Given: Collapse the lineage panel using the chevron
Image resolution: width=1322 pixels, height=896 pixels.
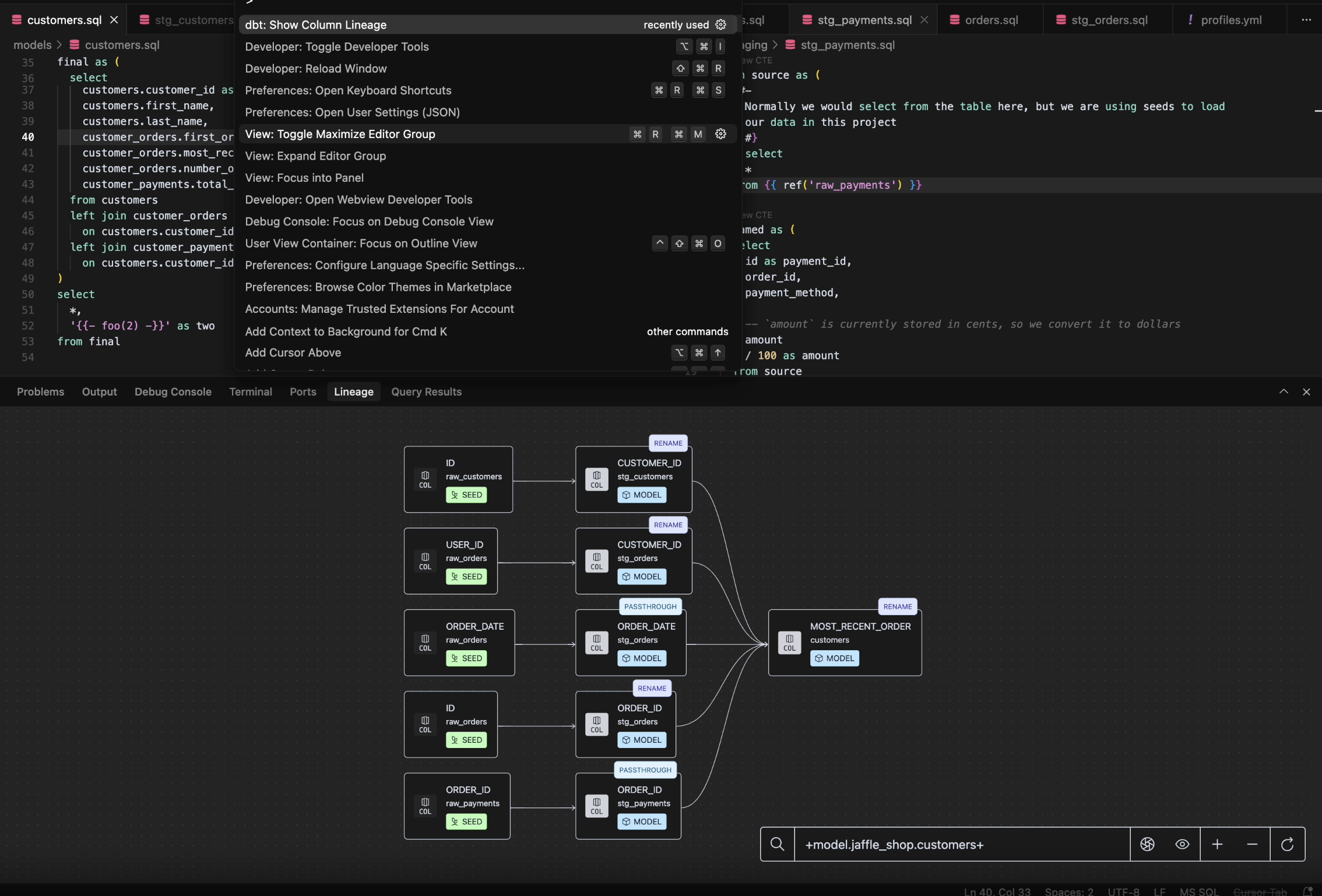Looking at the screenshot, I should coord(1284,391).
